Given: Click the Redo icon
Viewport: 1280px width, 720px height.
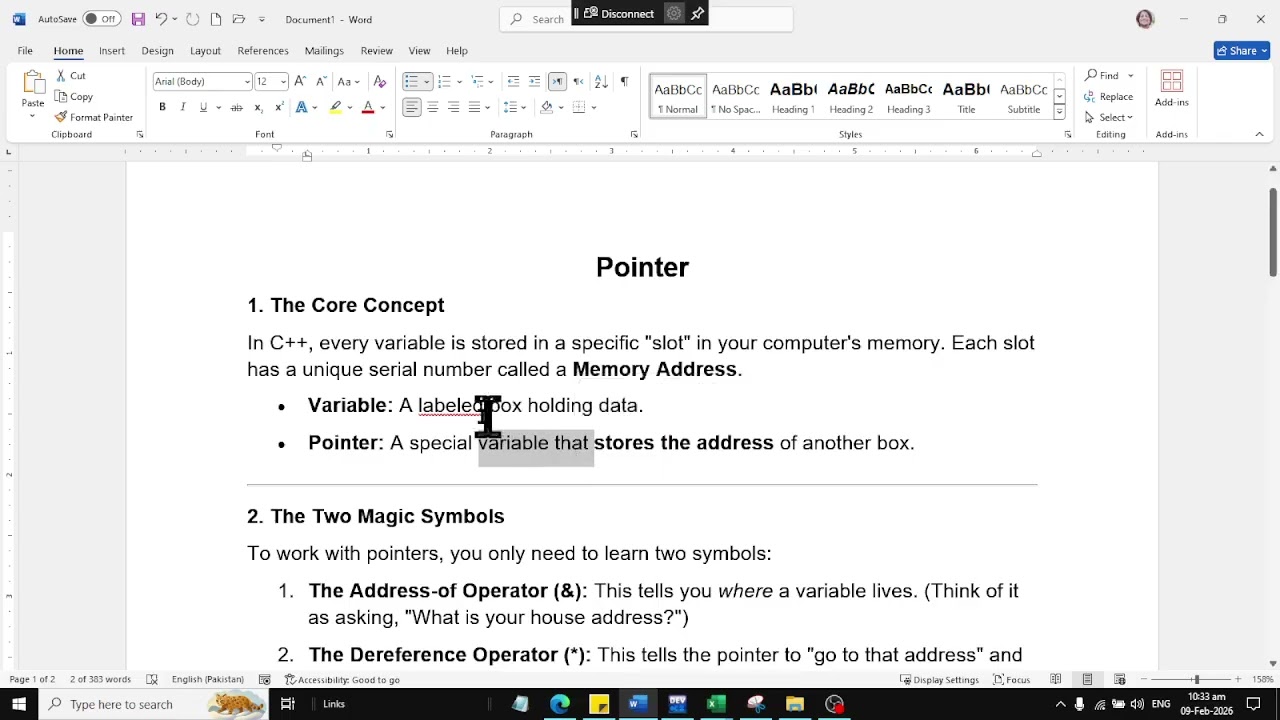Looking at the screenshot, I should pos(192,19).
